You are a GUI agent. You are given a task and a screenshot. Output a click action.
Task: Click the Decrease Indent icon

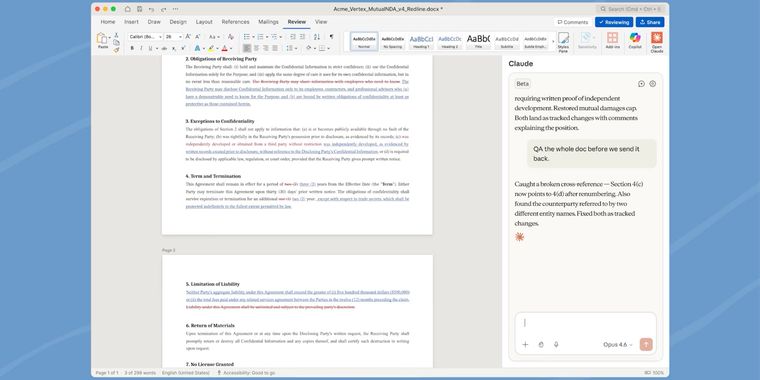[x=293, y=37]
